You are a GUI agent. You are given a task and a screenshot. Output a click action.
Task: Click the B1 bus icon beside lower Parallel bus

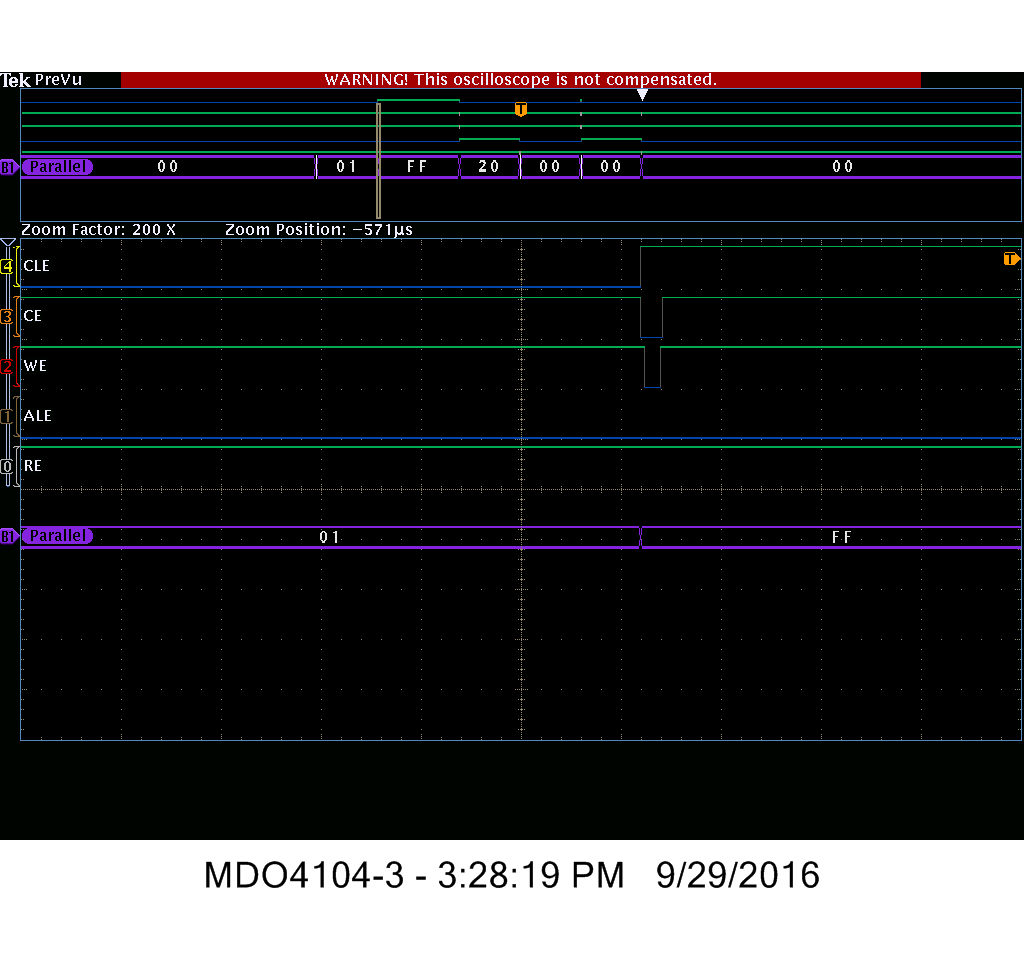click(9, 536)
